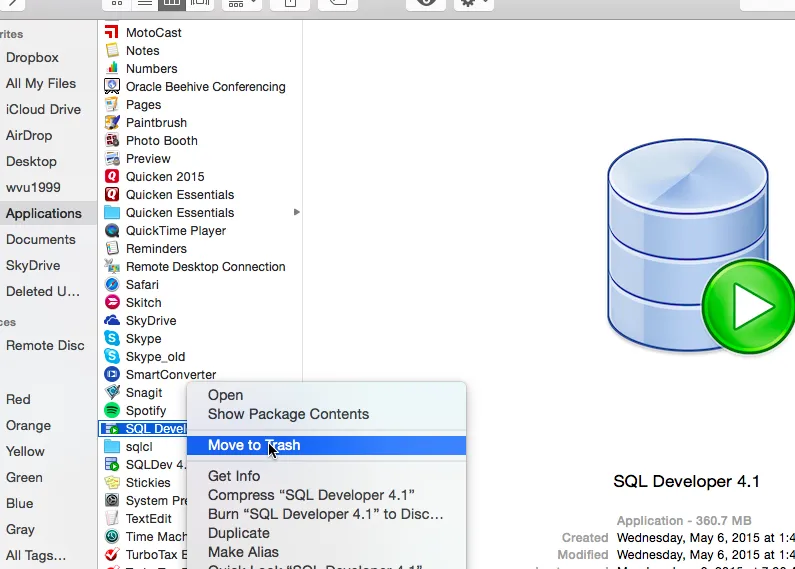Click the SmartConverter app icon
The image size is (795, 569).
coord(112,374)
